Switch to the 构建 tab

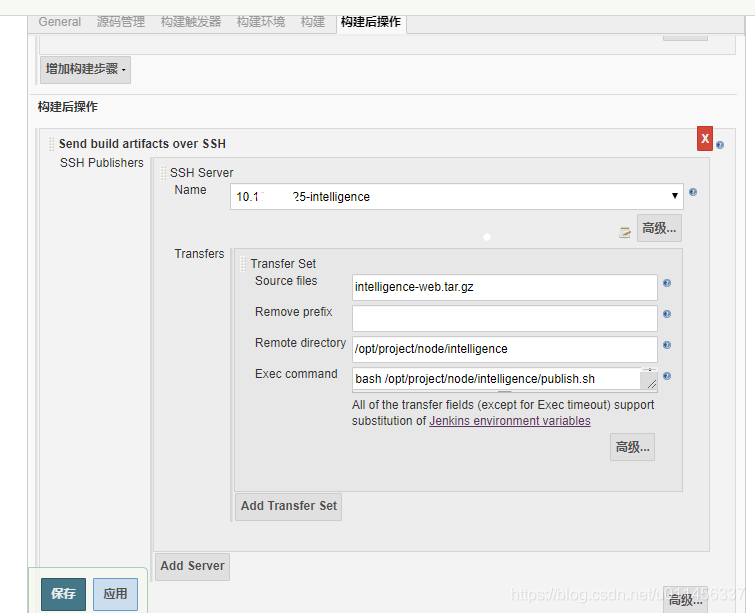coord(312,22)
